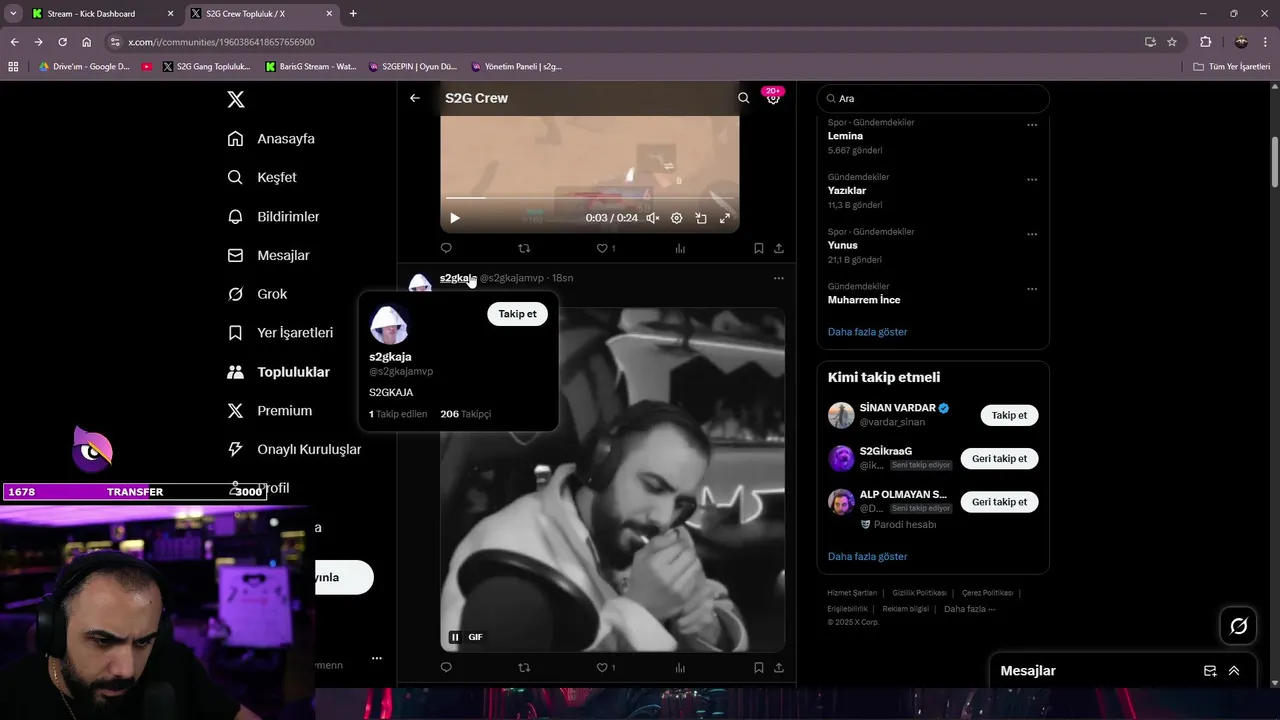Screen dimensions: 1280x720
Task: Switch the video to fullscreen
Action: (x=725, y=218)
